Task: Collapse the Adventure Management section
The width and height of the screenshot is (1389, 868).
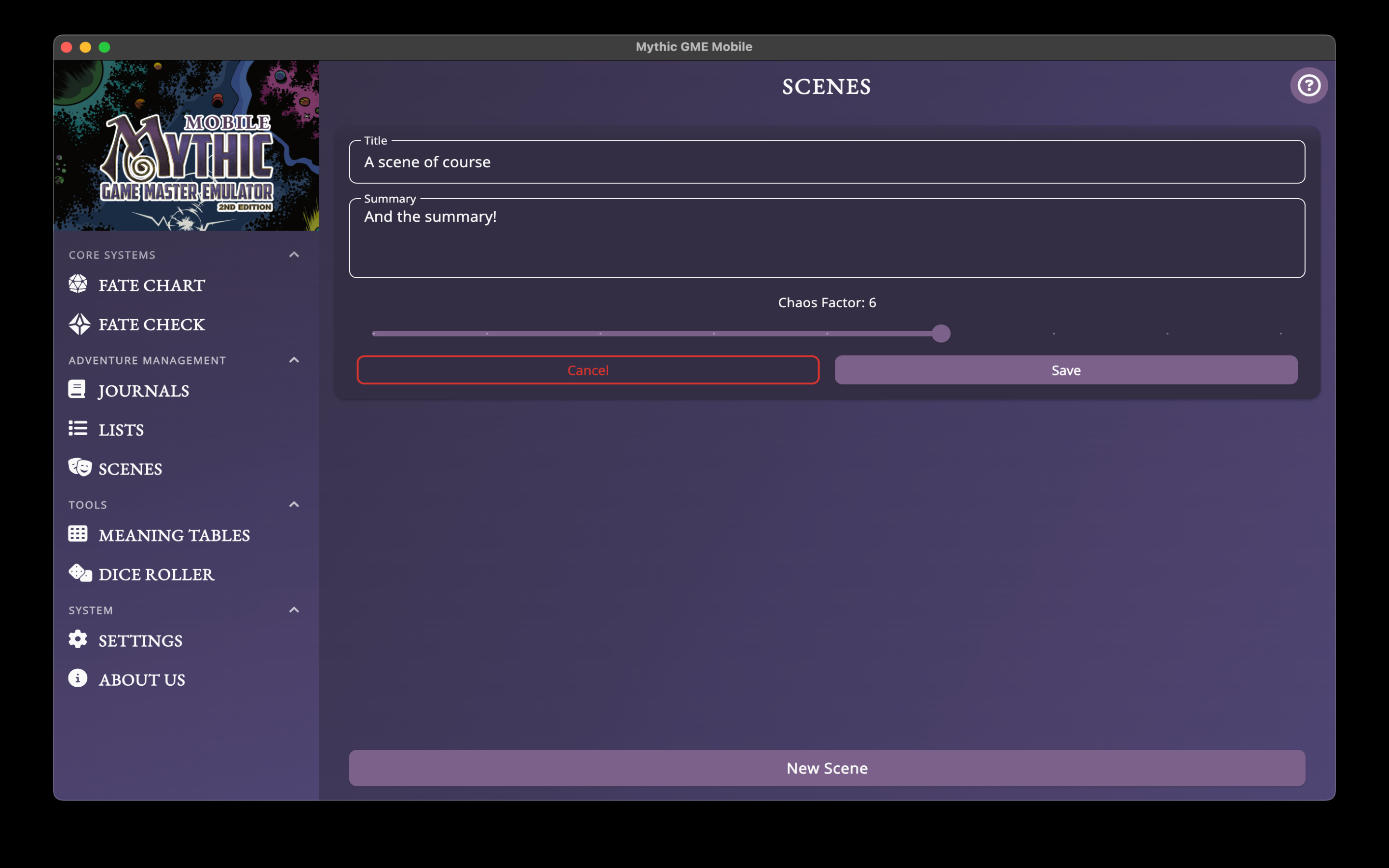Action: coord(294,360)
